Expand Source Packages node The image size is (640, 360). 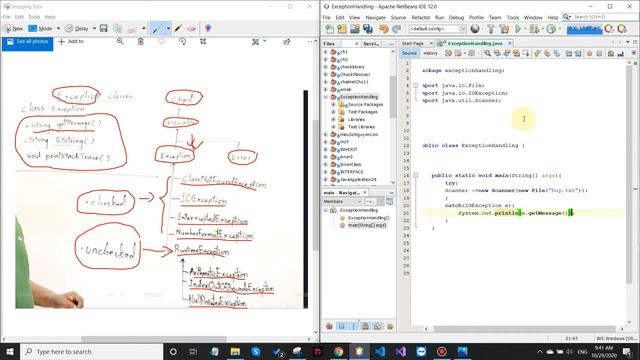333,104
